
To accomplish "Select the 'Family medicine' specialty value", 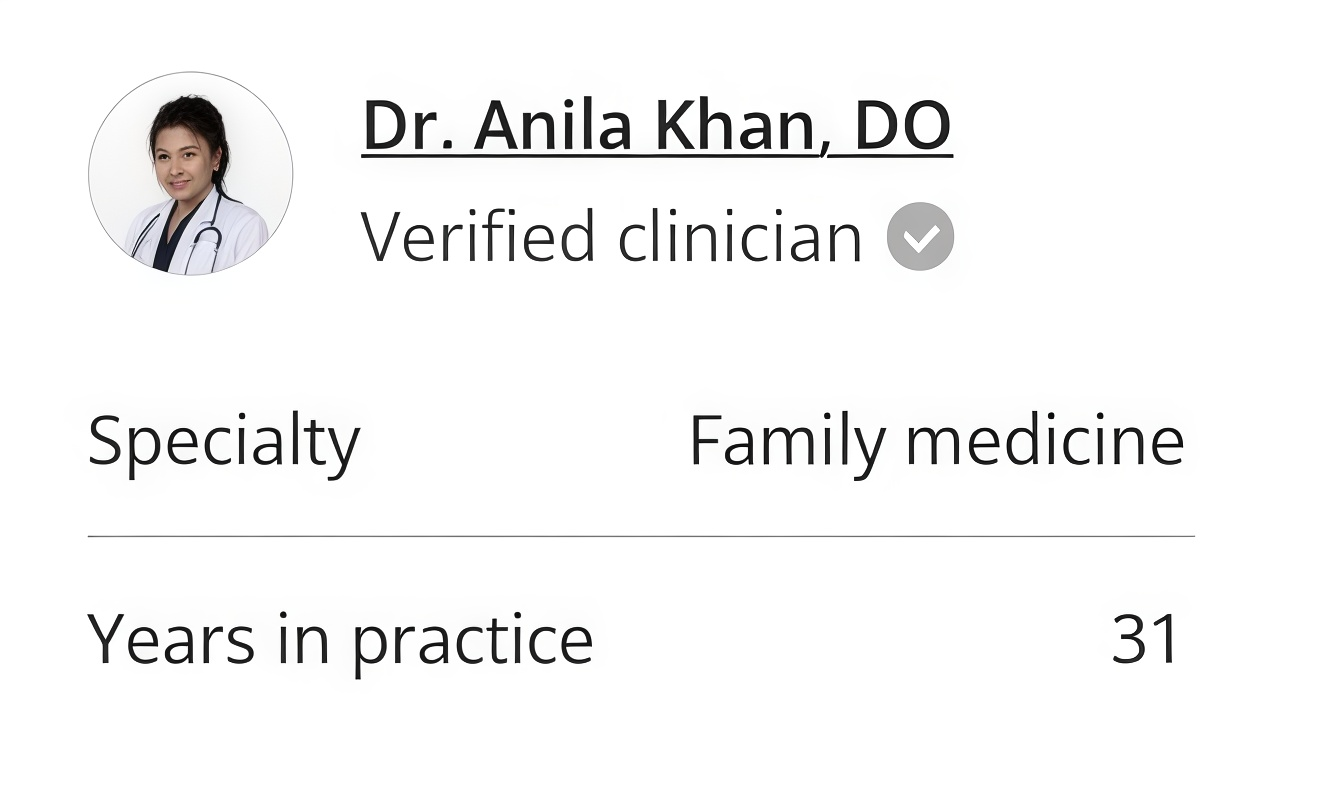I will [x=937, y=440].
